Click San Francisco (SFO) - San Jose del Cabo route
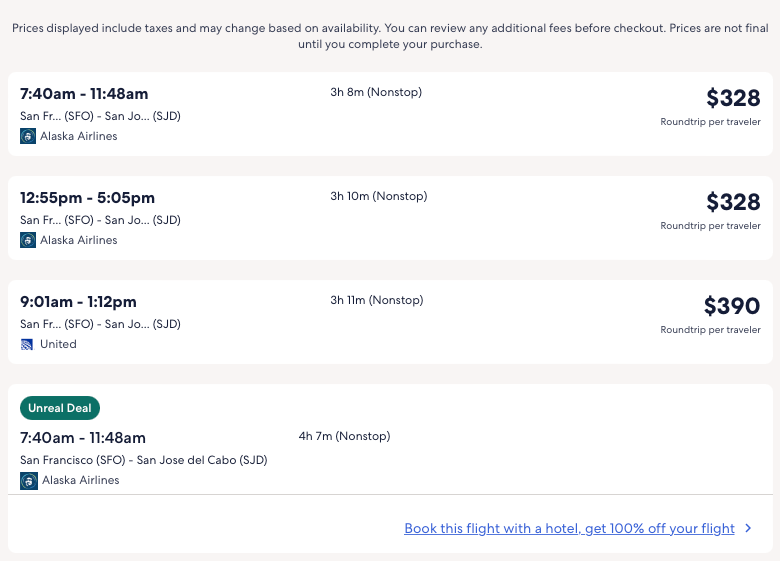 (x=143, y=460)
